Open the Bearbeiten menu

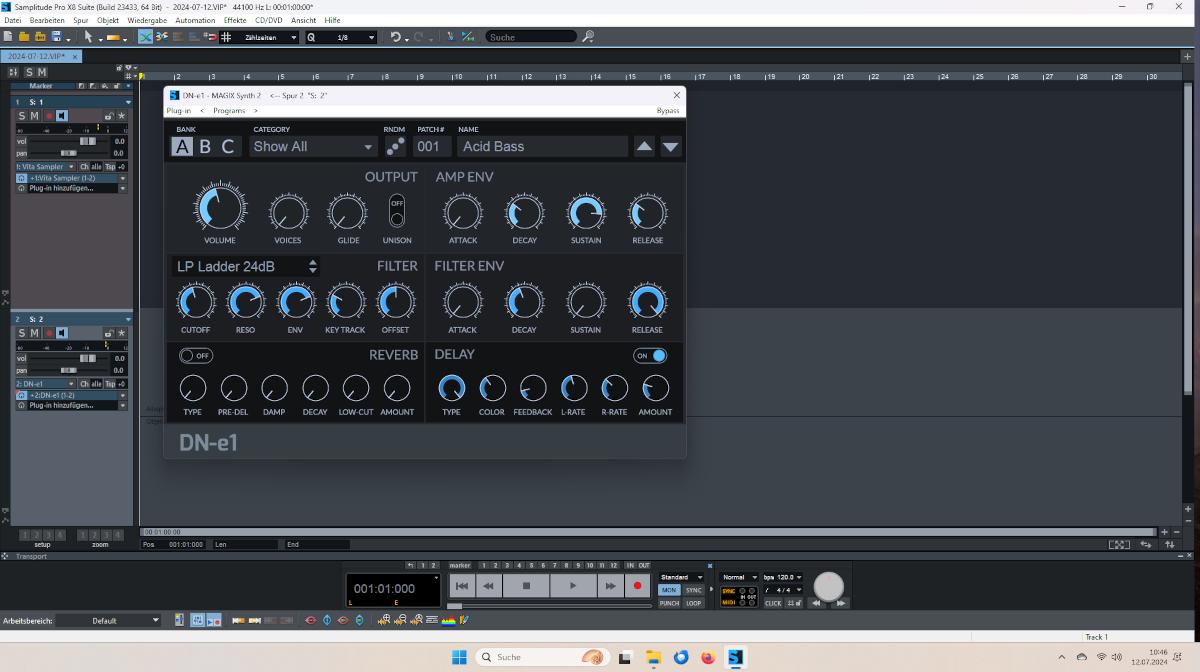tap(47, 20)
